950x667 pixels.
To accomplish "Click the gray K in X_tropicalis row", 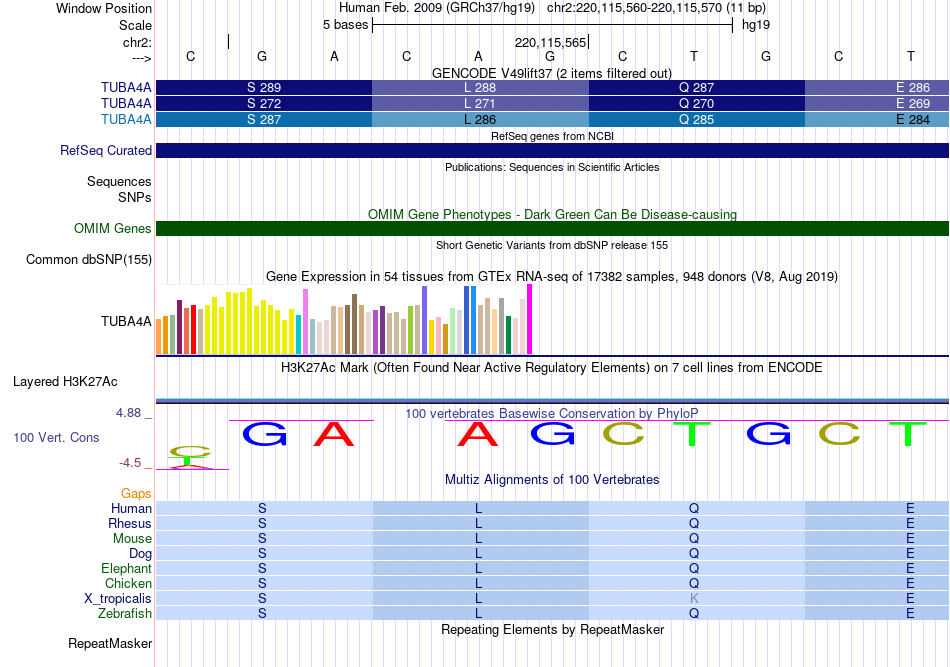I will (694, 599).
